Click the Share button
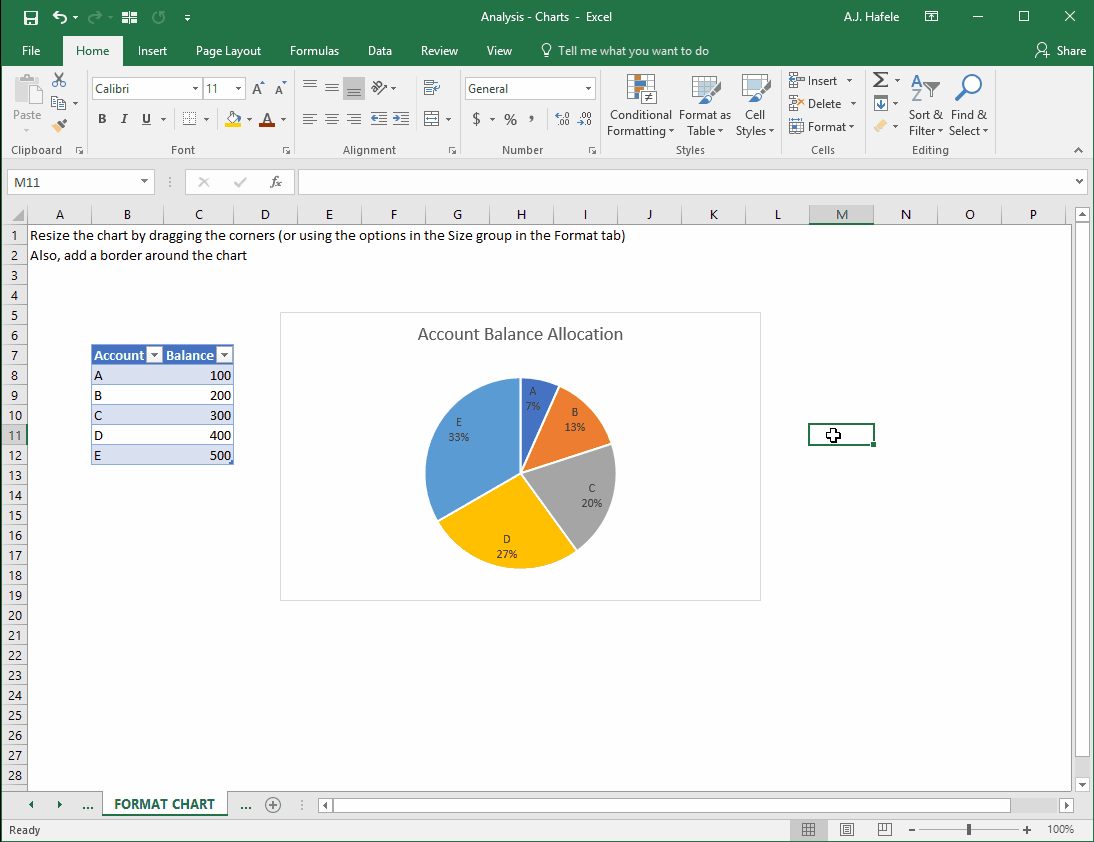 pyautogui.click(x=1060, y=51)
